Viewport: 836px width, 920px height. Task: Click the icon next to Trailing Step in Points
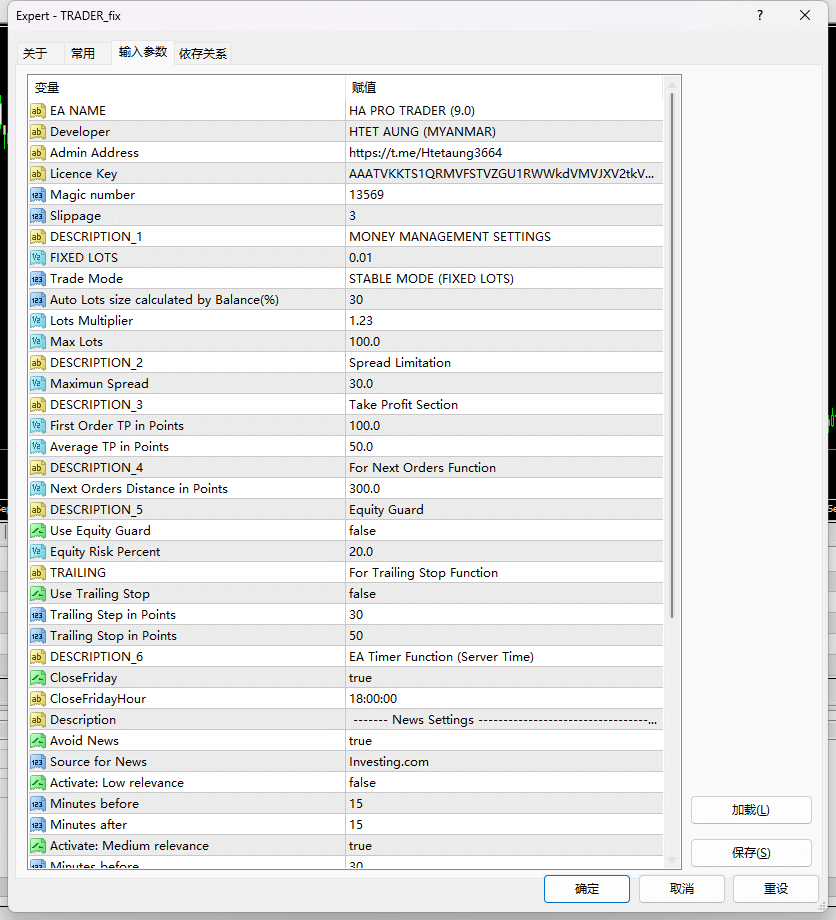coord(37,615)
